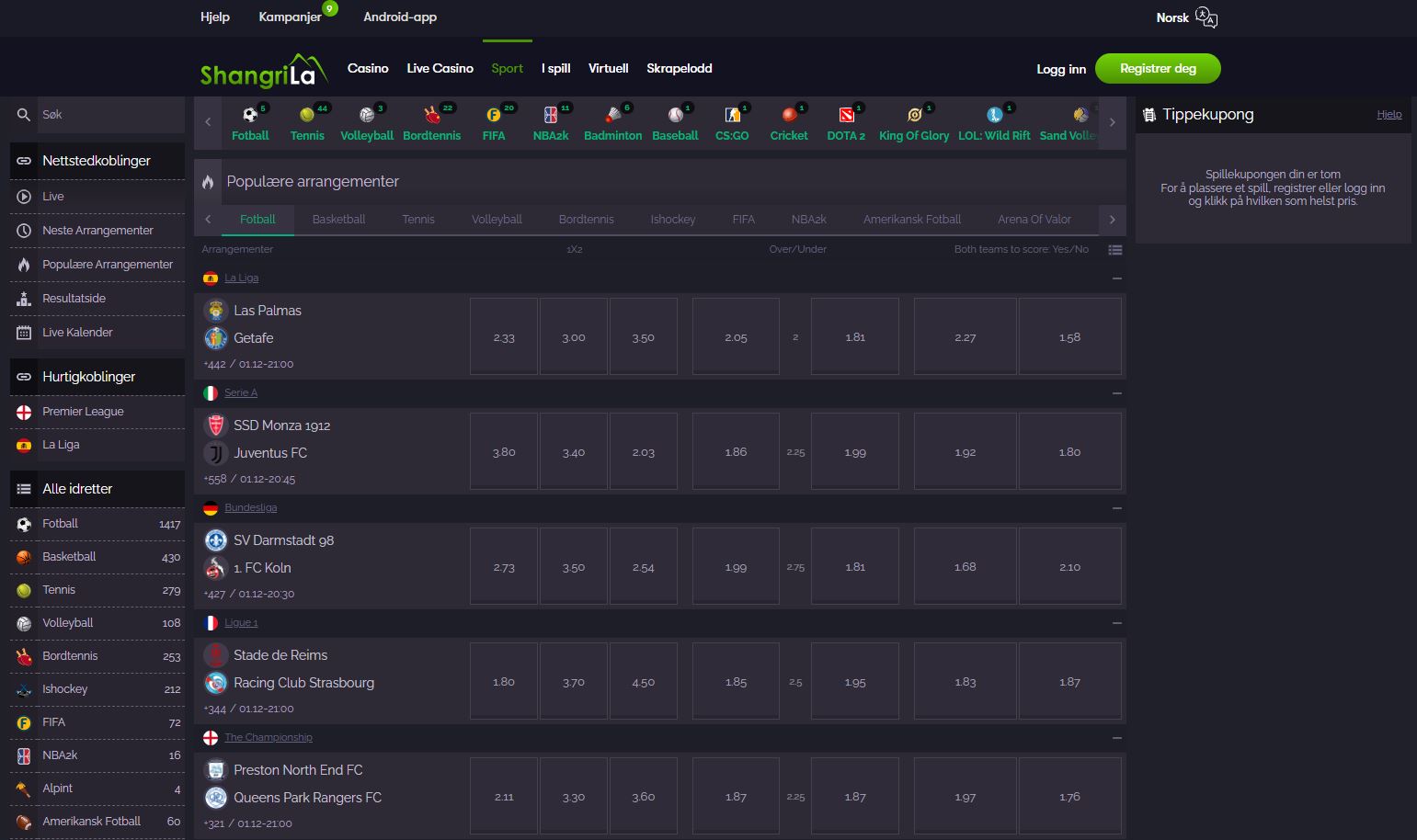Click the Registrer deg button
The height and width of the screenshot is (840, 1417).
pyautogui.click(x=1158, y=69)
